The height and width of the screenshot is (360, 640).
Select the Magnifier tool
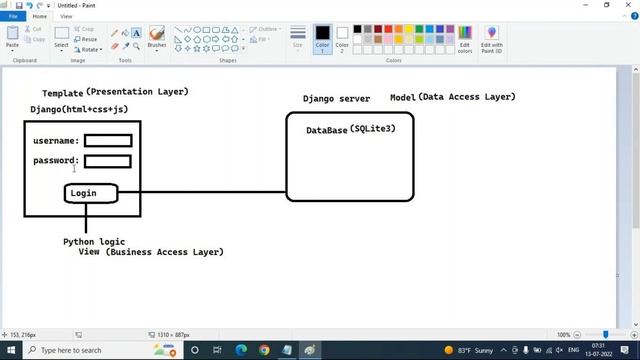[136, 46]
